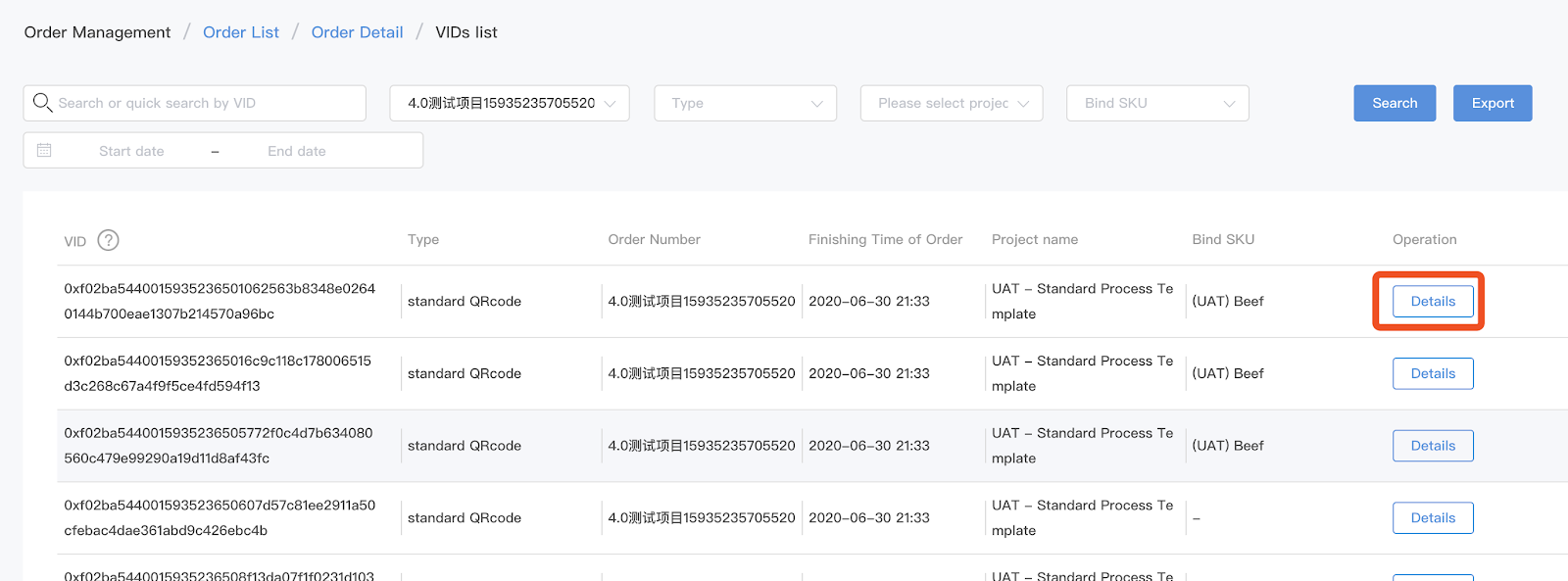Open the order 4.0测试项目15935235705520 dropdown

point(510,103)
